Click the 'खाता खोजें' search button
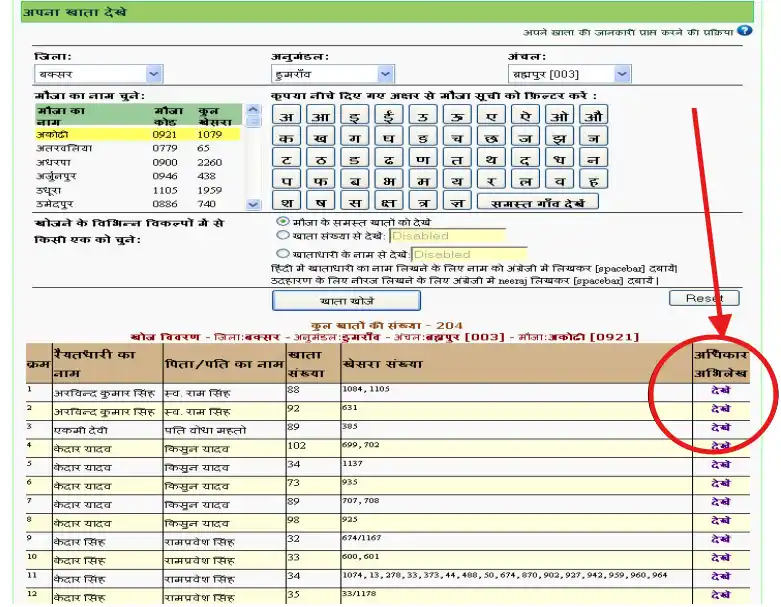Screen dimensions: 781x607 click(x=346, y=300)
